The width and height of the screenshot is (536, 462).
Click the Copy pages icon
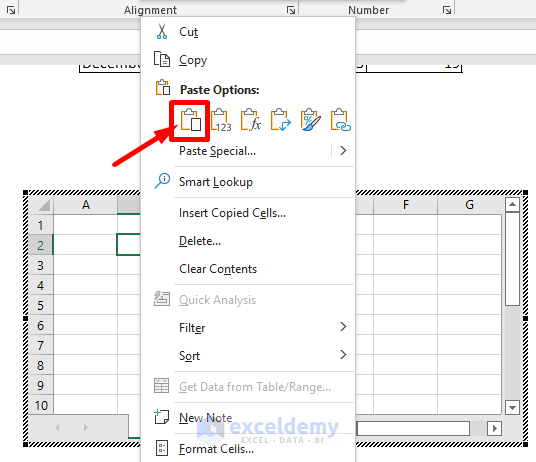[162, 59]
